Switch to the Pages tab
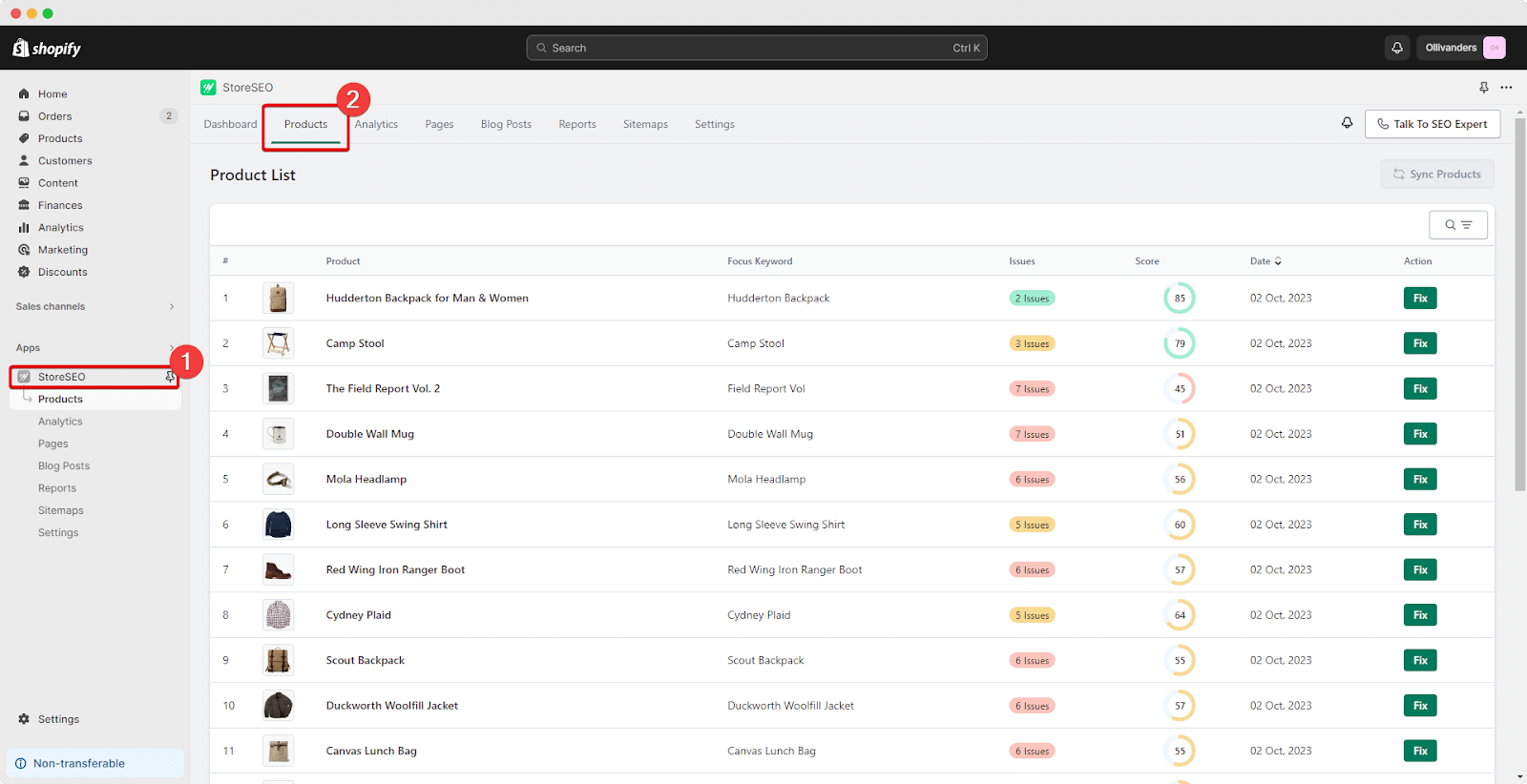This screenshot has width=1527, height=784. tap(439, 124)
